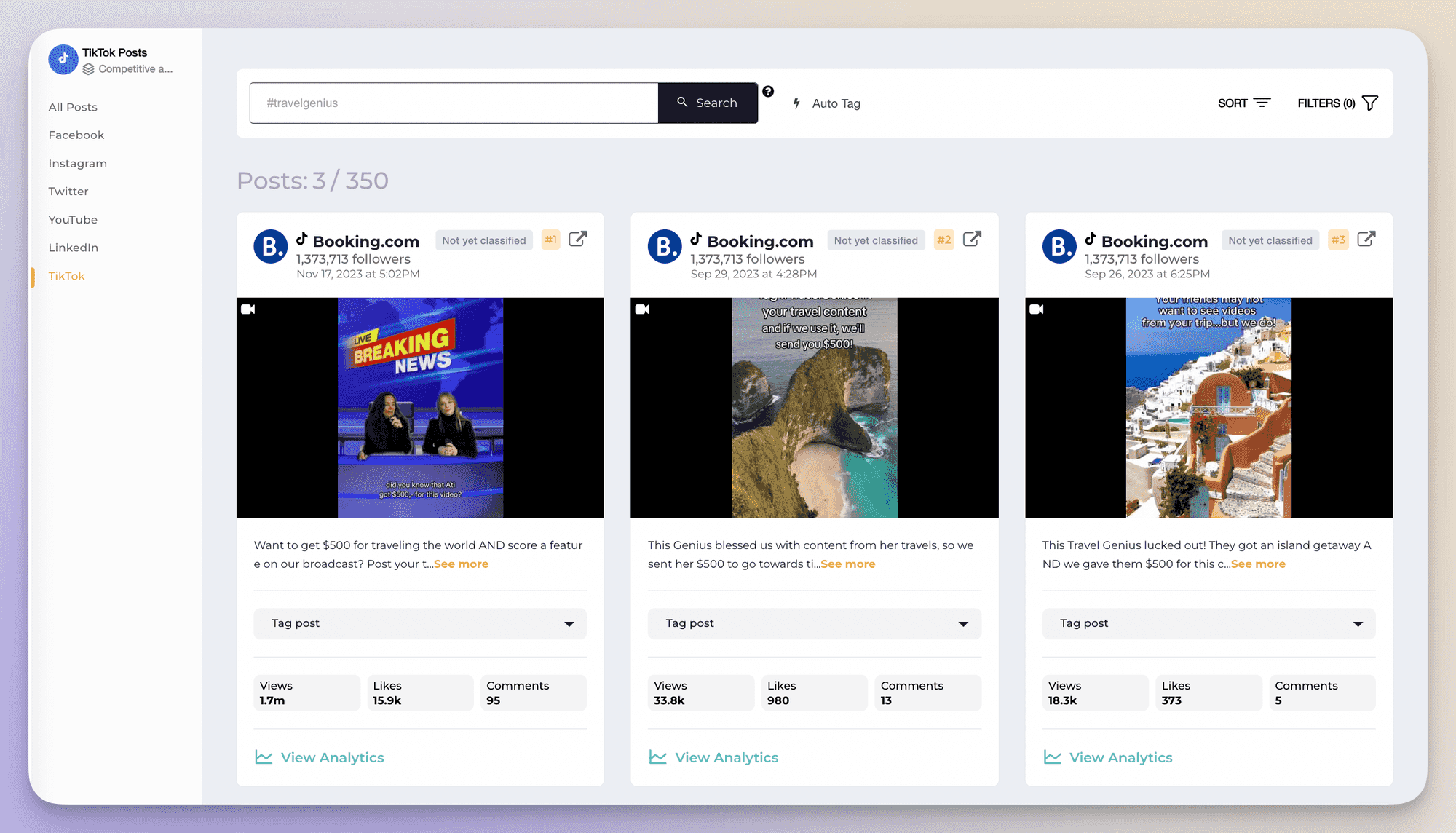
Task: Expand See more on post #3 caption
Action: click(1258, 564)
